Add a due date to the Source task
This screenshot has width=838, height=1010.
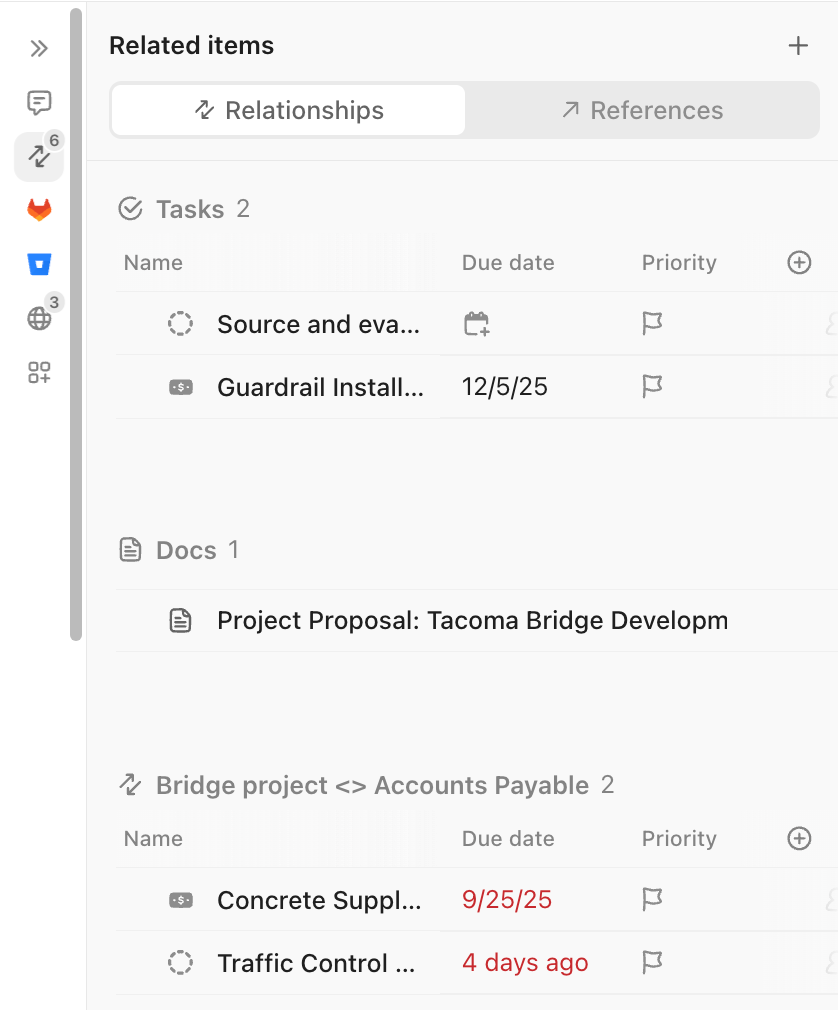coord(474,323)
